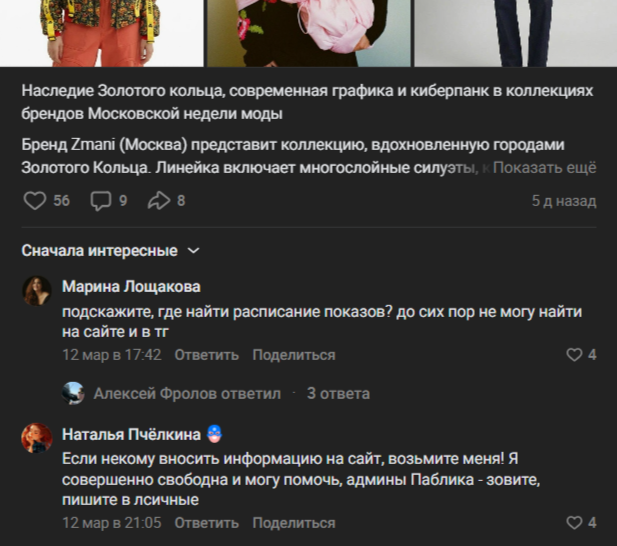Open Марина Лощакова's avatar

coord(37,291)
